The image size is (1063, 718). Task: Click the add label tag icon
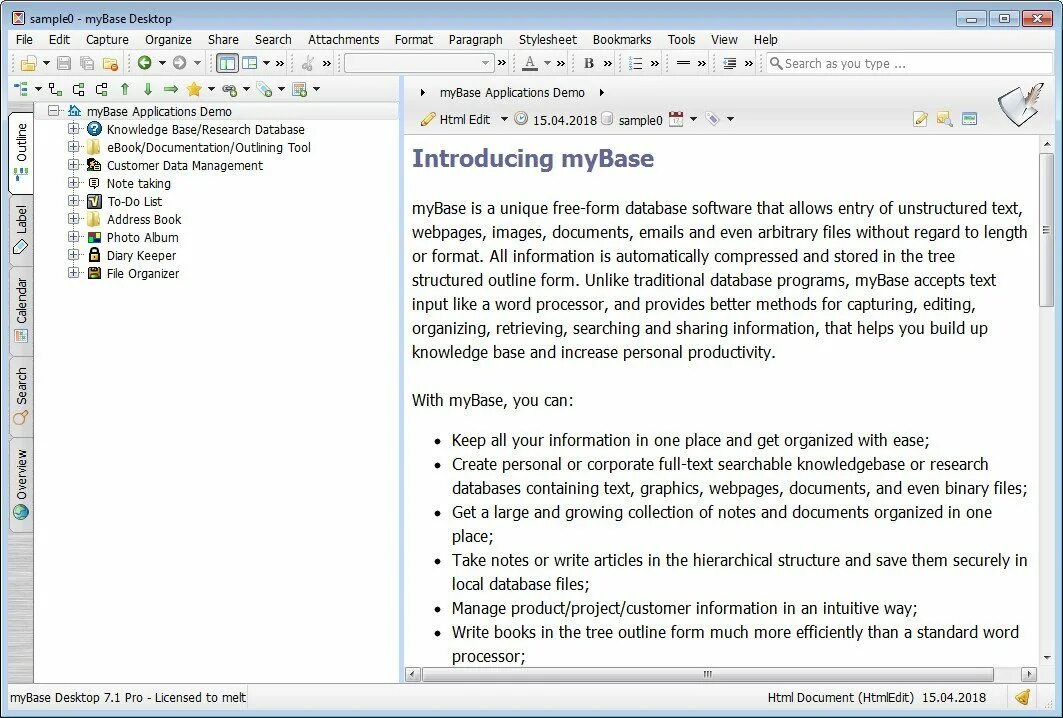coord(264,89)
